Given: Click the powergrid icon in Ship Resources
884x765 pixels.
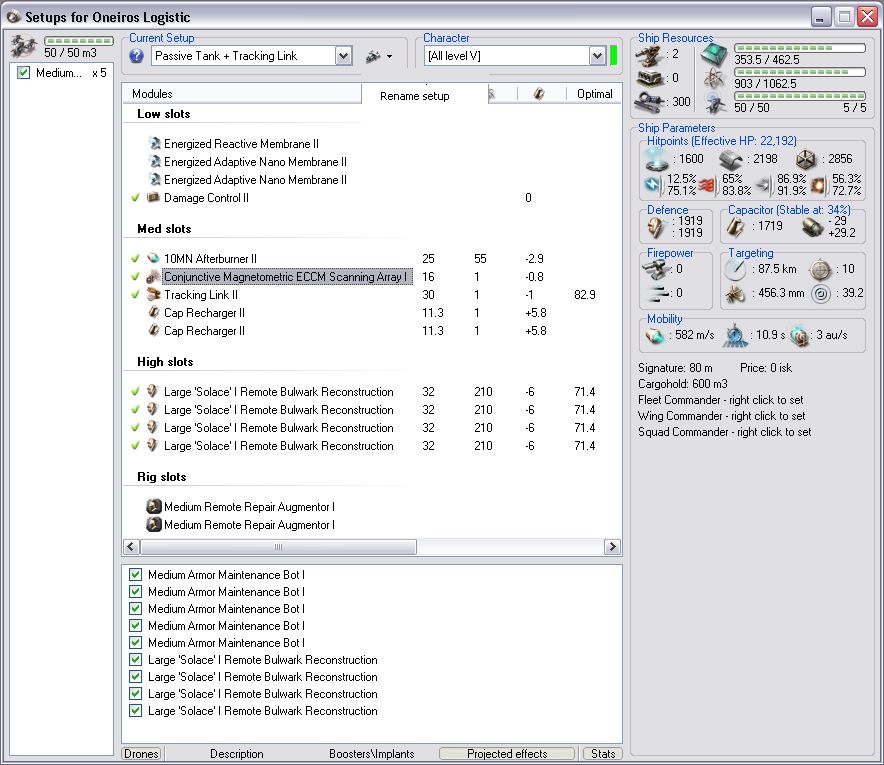Looking at the screenshot, I should pyautogui.click(x=714, y=79).
